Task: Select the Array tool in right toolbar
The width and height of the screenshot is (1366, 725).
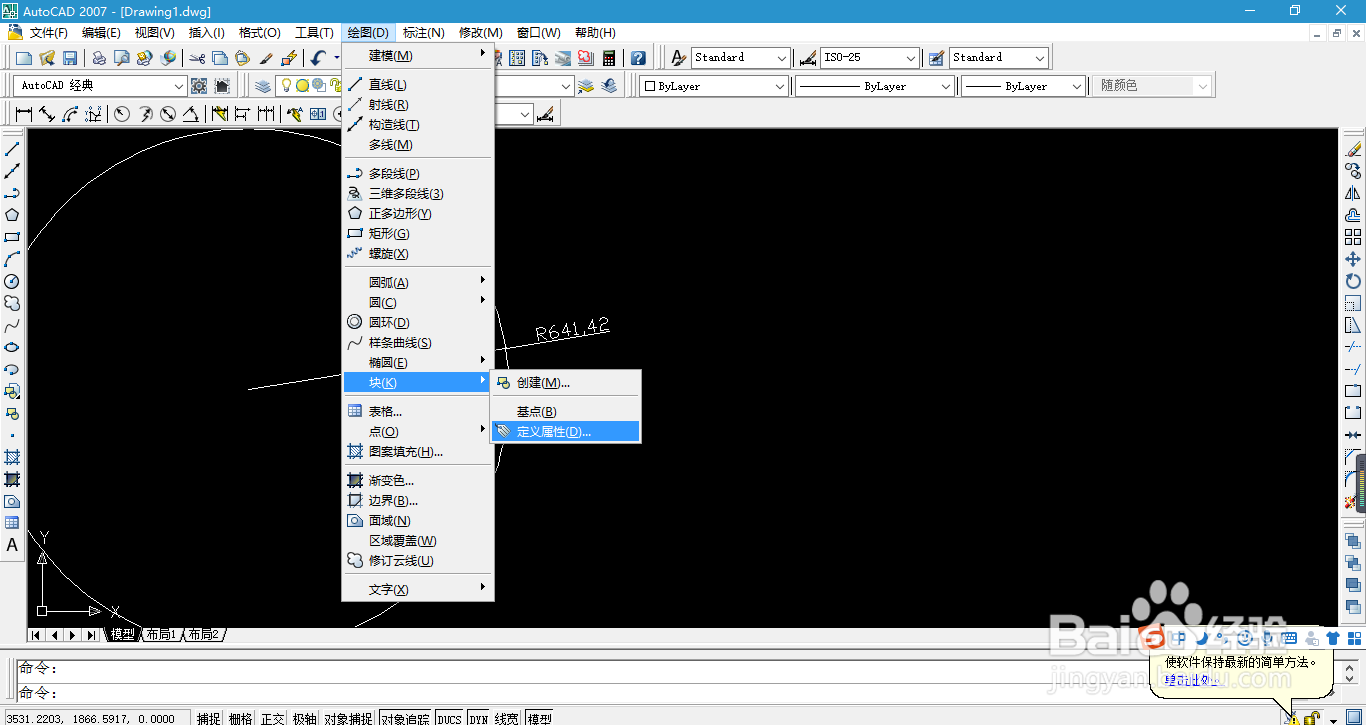Action: (1353, 237)
